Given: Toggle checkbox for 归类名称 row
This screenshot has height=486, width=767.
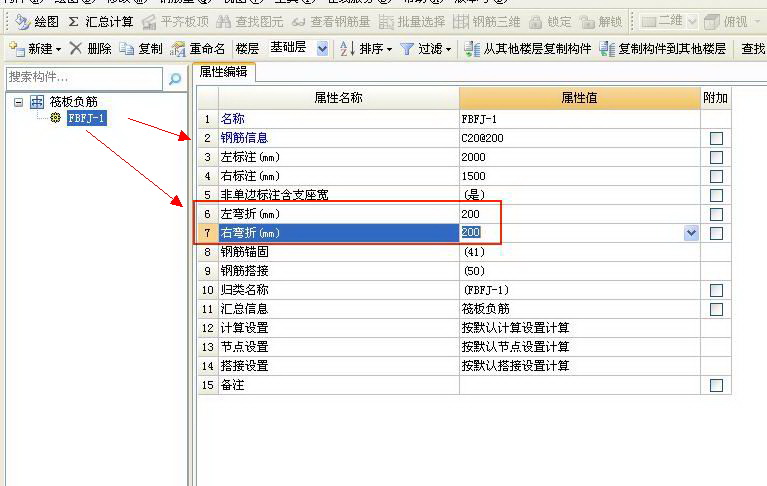Looking at the screenshot, I should tap(716, 290).
